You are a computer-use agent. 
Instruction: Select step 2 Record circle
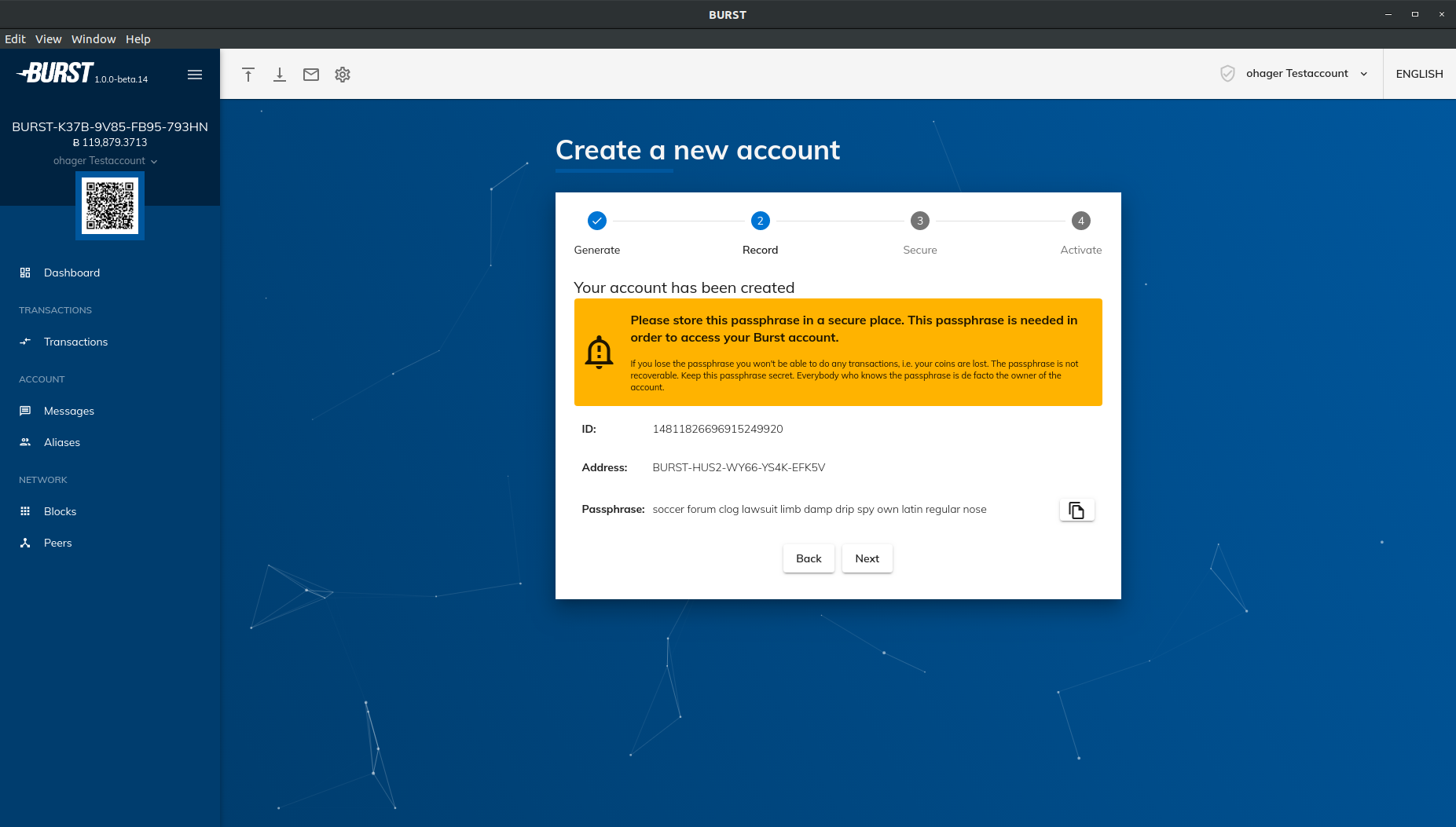point(760,221)
